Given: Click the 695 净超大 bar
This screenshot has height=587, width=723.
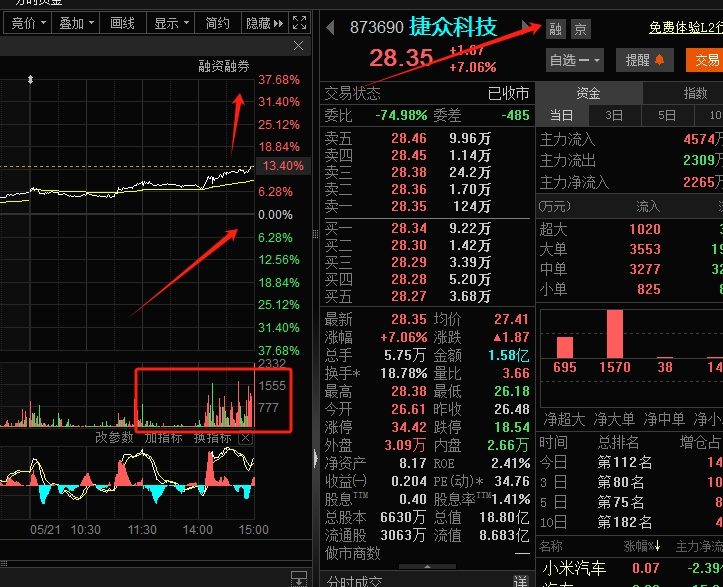Looking at the screenshot, I should click(x=565, y=347).
